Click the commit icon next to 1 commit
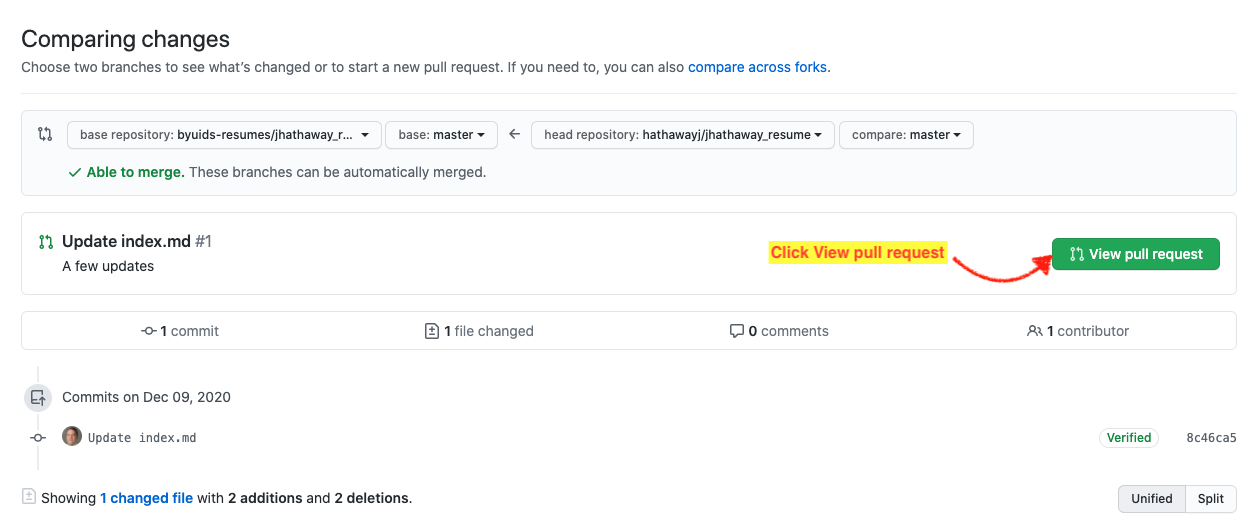This screenshot has width=1253, height=521. tap(149, 331)
